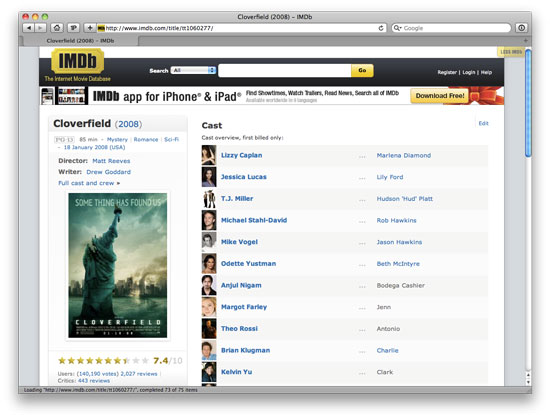The height and width of the screenshot is (415, 550).
Task: Click the blue vertical scrollbar thumb
Action: [528, 103]
